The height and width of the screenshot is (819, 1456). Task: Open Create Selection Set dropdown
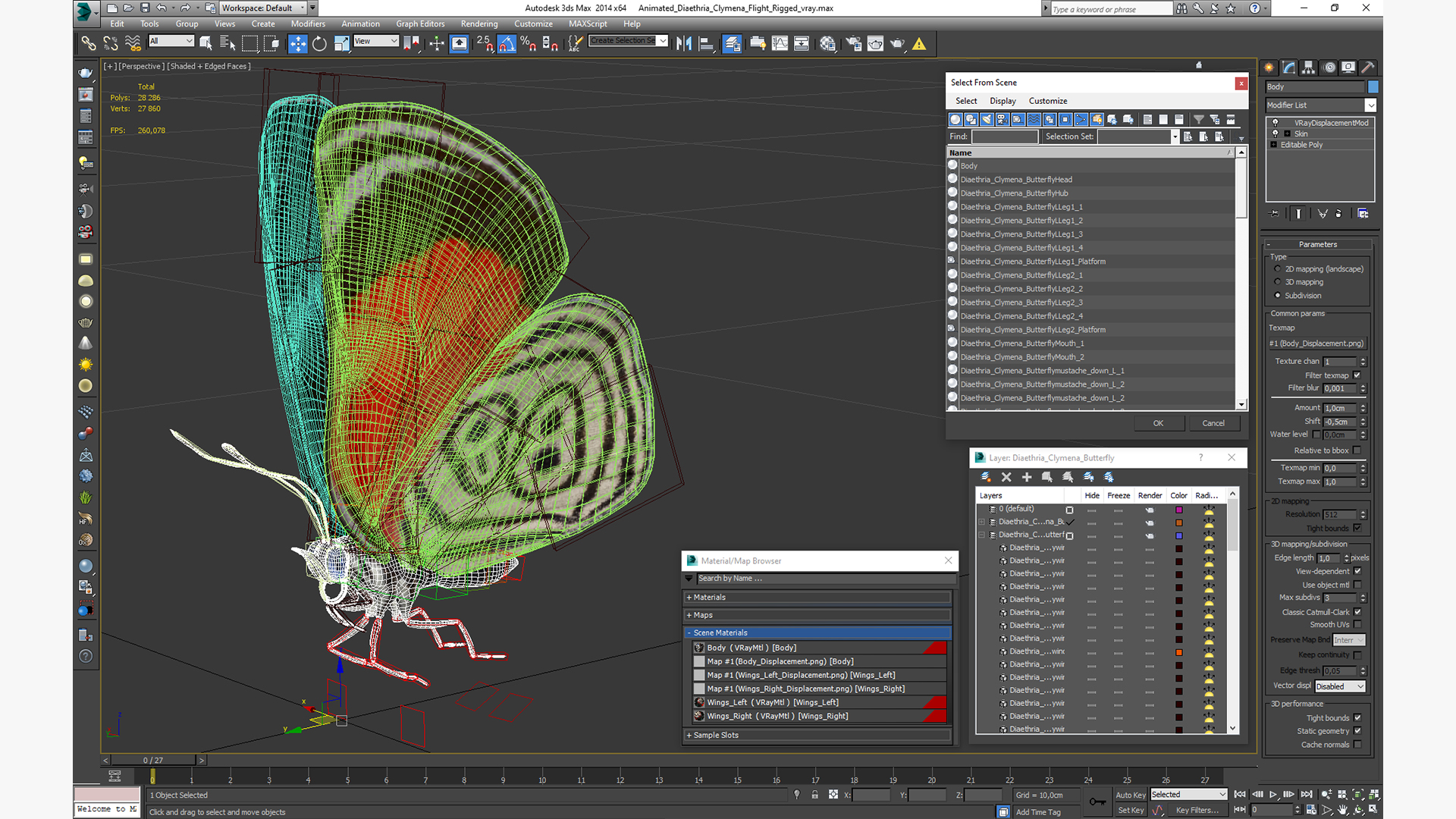663,41
